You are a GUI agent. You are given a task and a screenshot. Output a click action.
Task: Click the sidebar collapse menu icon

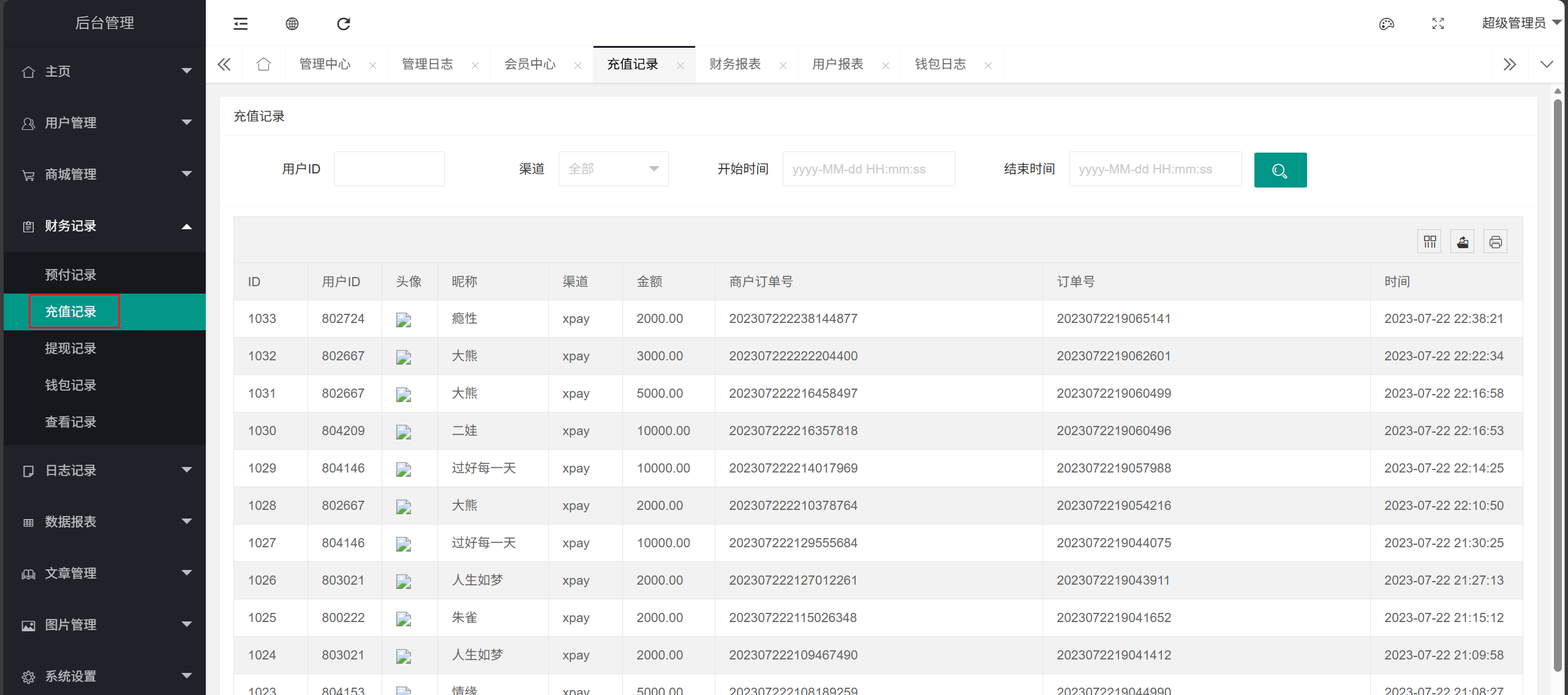click(x=241, y=24)
